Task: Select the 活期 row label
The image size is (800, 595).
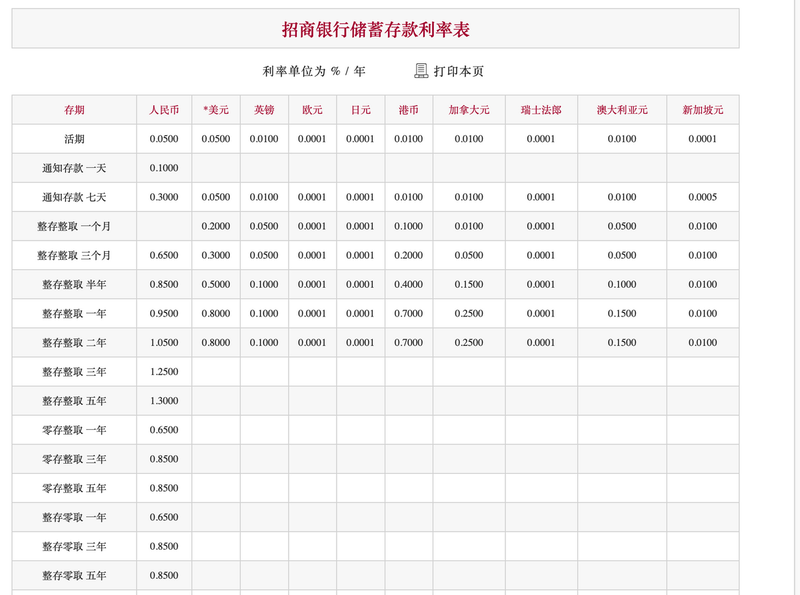Action: [x=74, y=139]
